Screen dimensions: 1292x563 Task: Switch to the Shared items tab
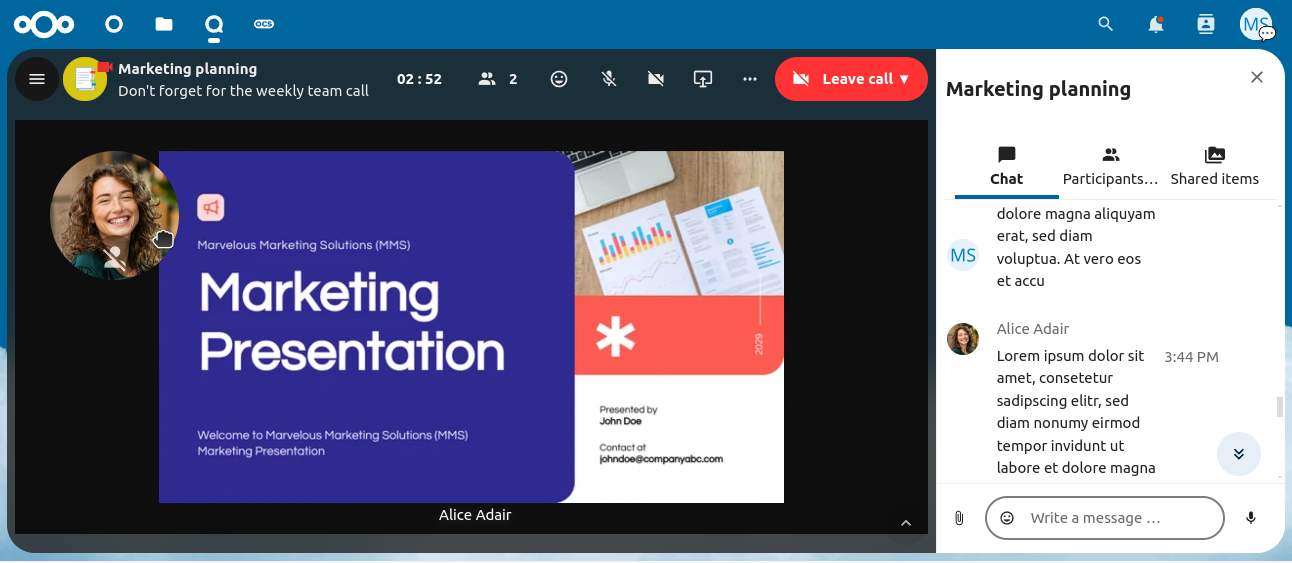pyautogui.click(x=1214, y=166)
